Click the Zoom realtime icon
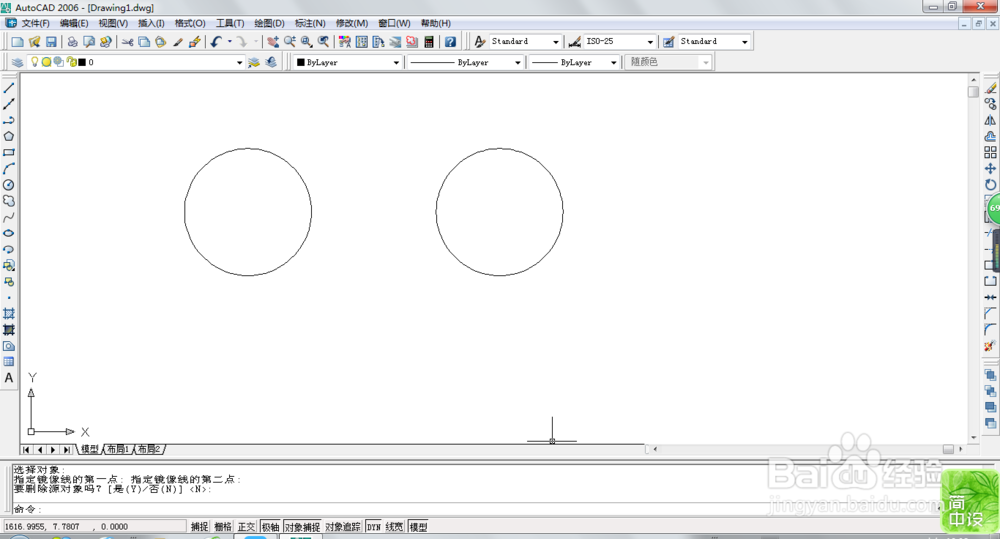The image size is (1000, 539). click(x=290, y=41)
